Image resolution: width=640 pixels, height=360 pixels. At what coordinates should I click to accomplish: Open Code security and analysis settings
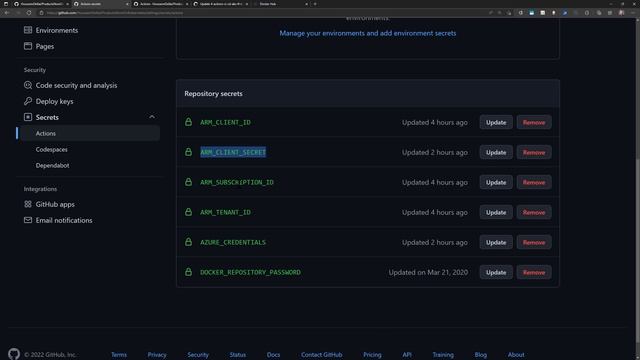click(76, 85)
